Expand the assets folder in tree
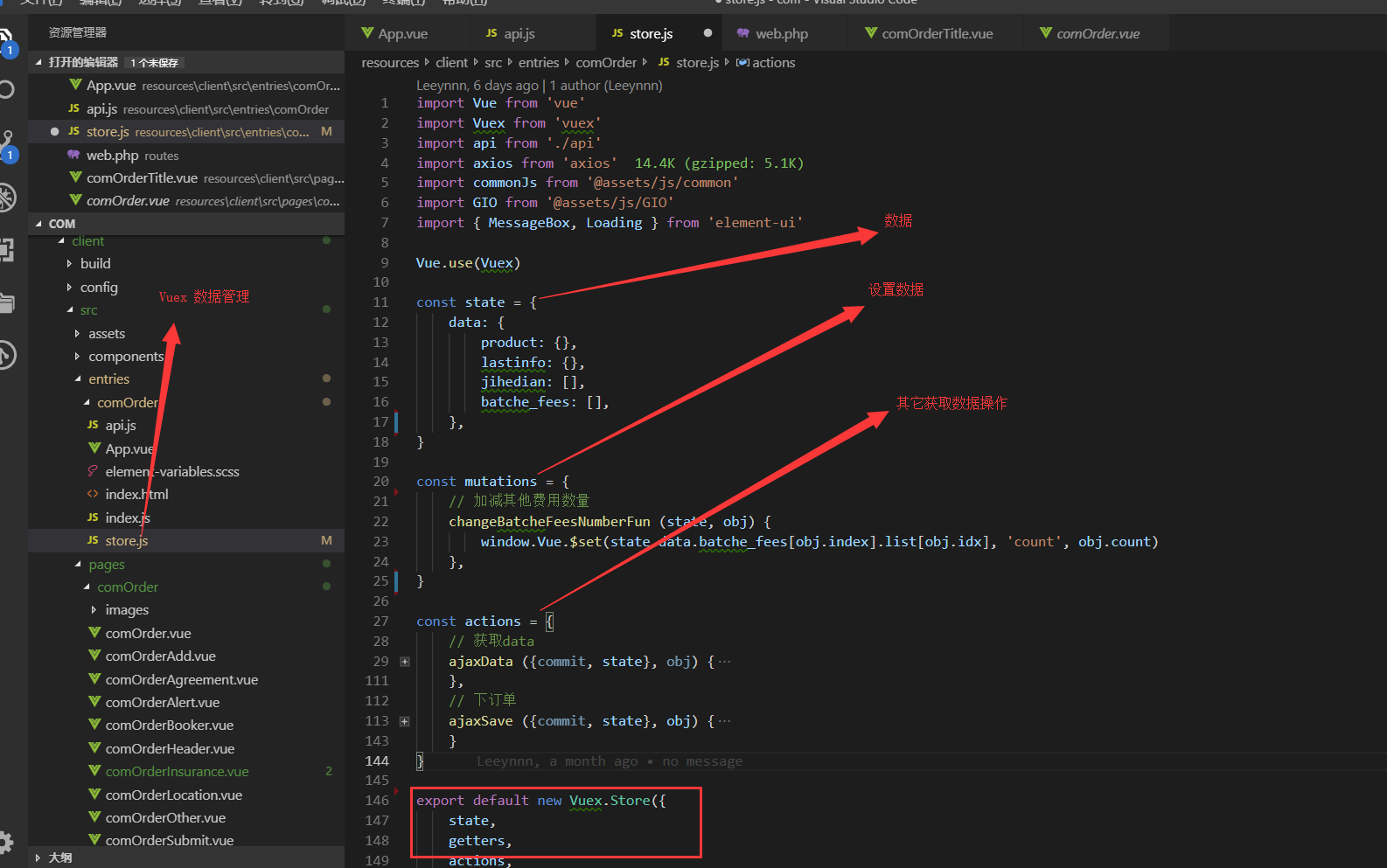 click(x=106, y=334)
